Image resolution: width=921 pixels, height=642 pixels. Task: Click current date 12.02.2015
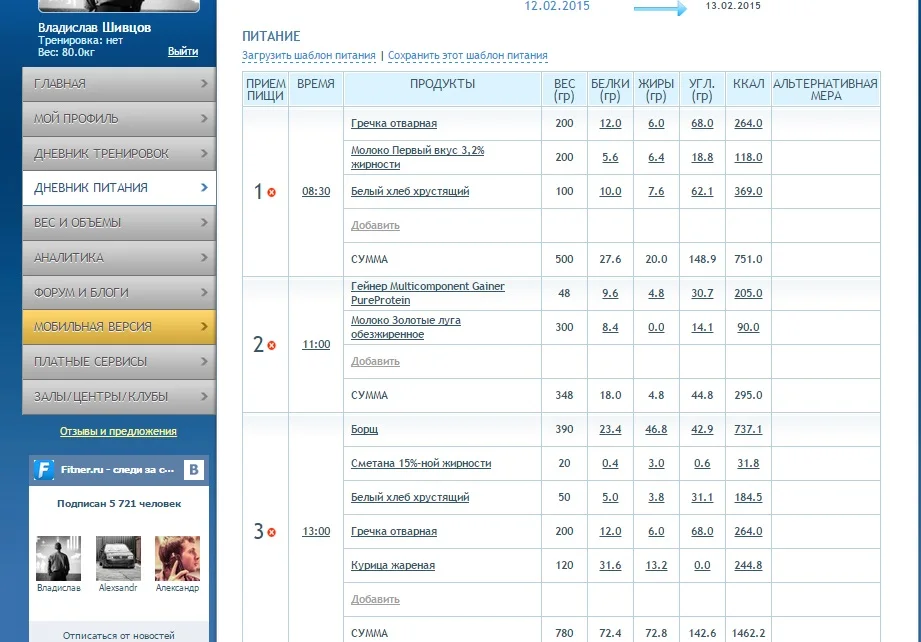point(557,6)
